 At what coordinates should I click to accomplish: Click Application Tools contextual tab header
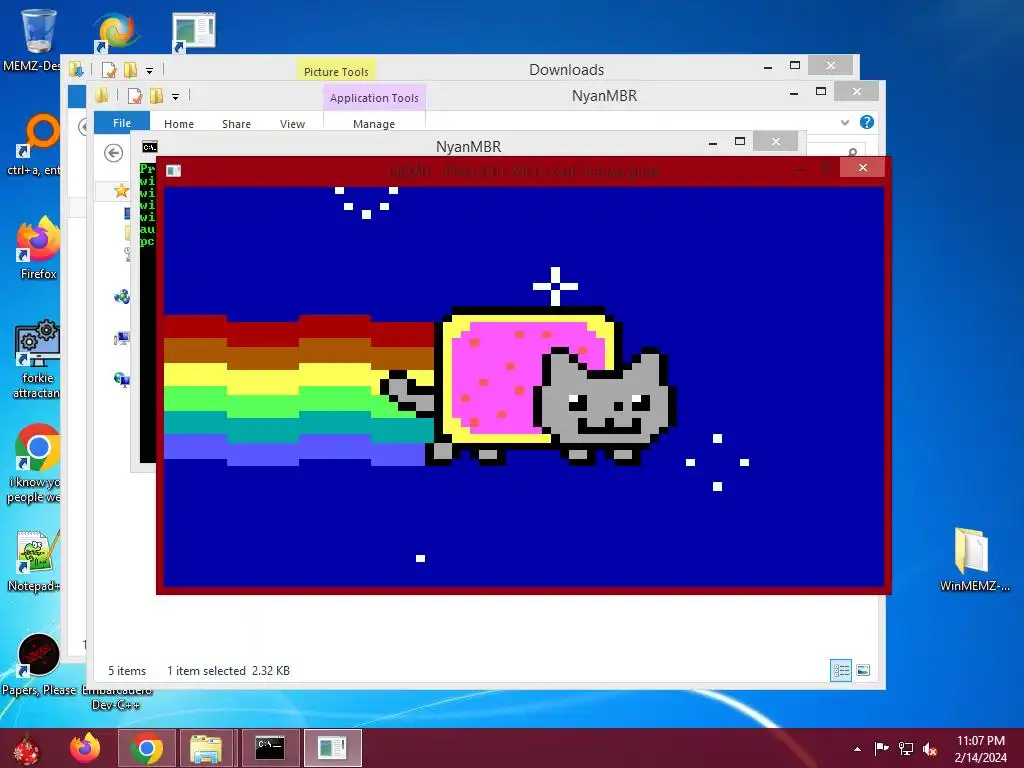[374, 97]
